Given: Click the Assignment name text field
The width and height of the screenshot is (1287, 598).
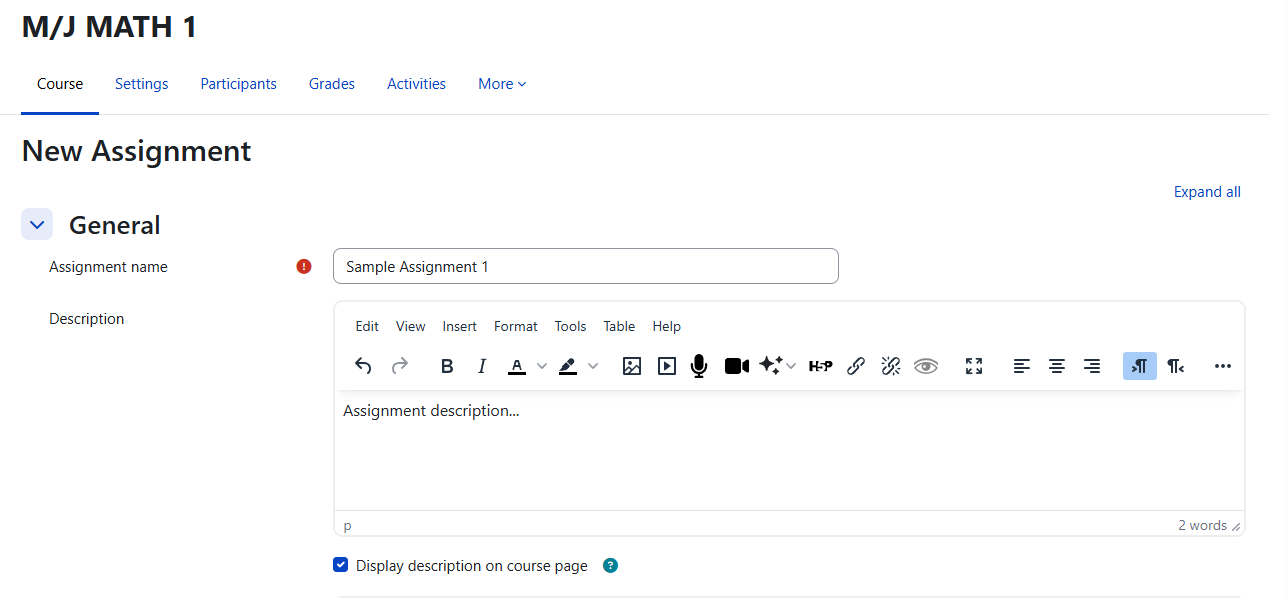Looking at the screenshot, I should [x=585, y=267].
